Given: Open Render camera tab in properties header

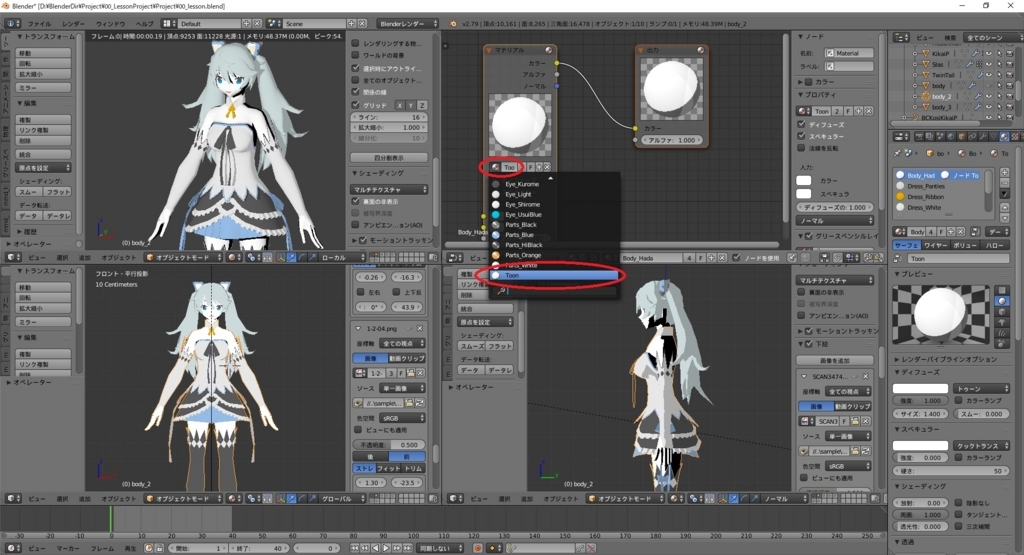Looking at the screenshot, I should 920,136.
